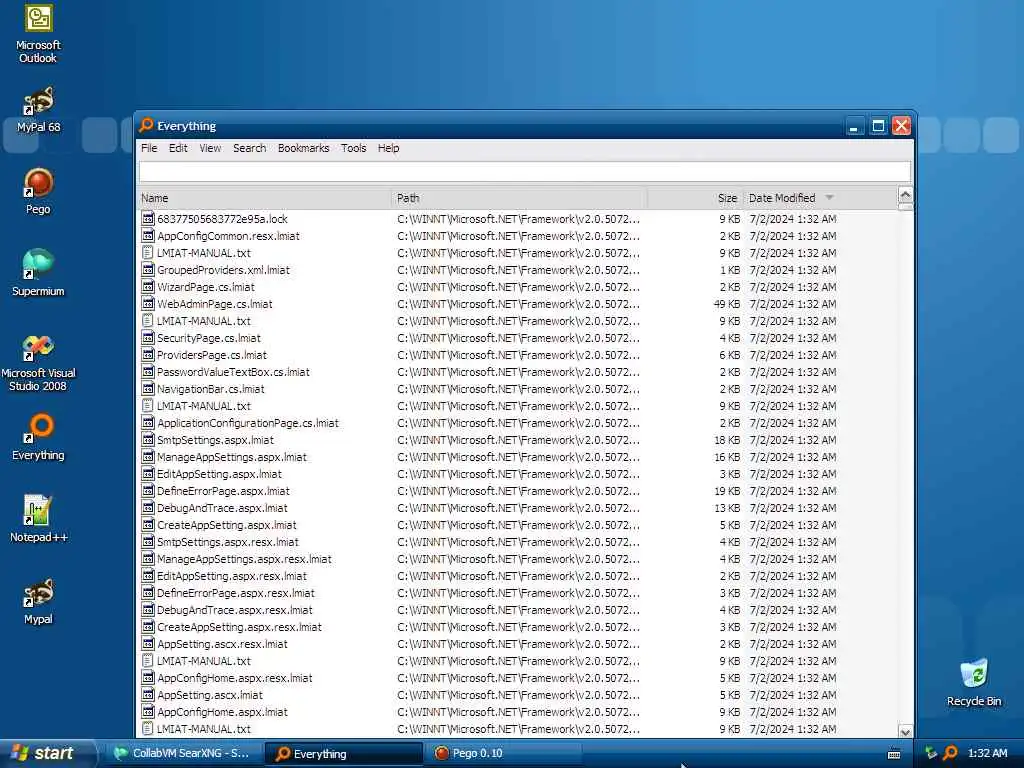The height and width of the screenshot is (768, 1024).
Task: Click Everything taskbar button
Action: coord(344,754)
